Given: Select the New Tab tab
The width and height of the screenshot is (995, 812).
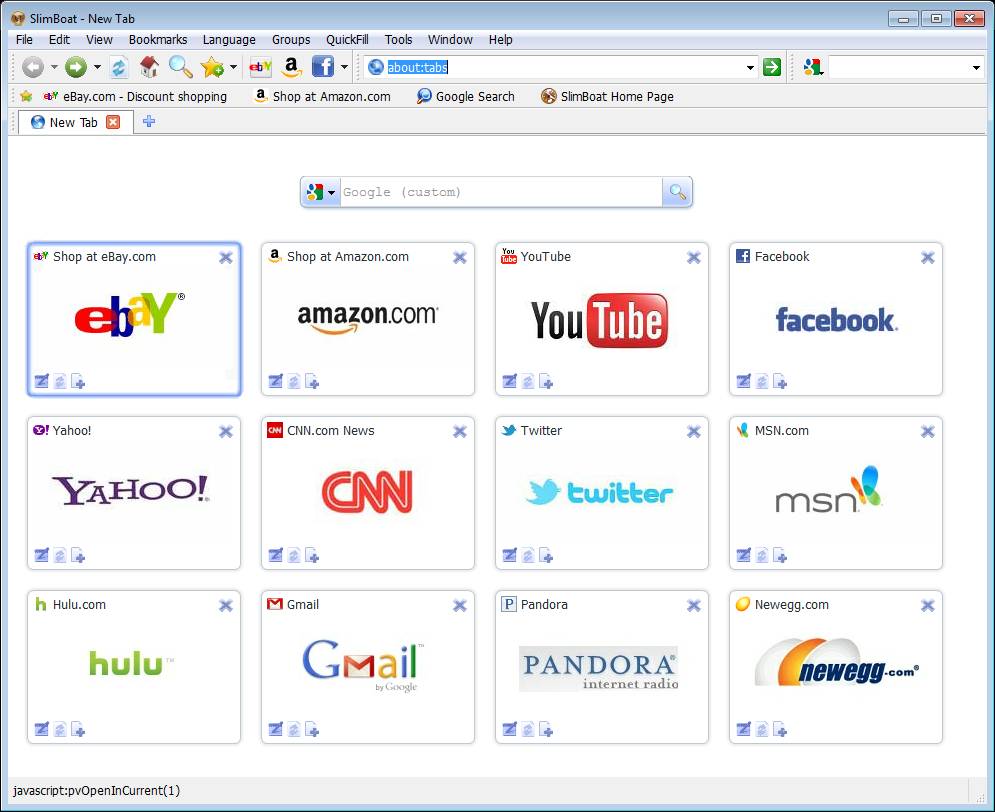Looking at the screenshot, I should click(x=74, y=122).
